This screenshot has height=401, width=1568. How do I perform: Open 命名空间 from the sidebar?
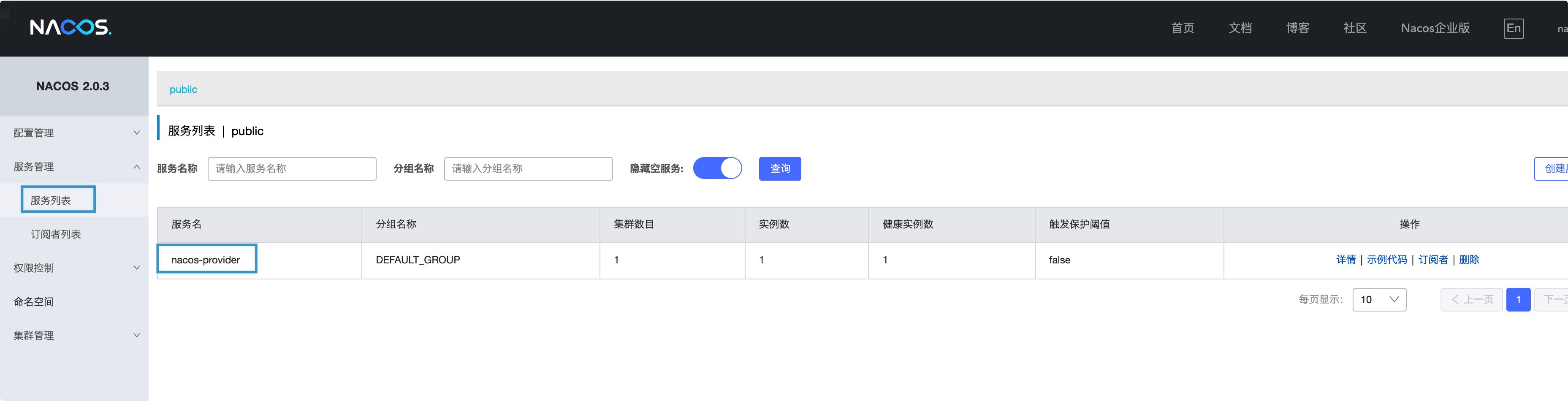point(33,301)
